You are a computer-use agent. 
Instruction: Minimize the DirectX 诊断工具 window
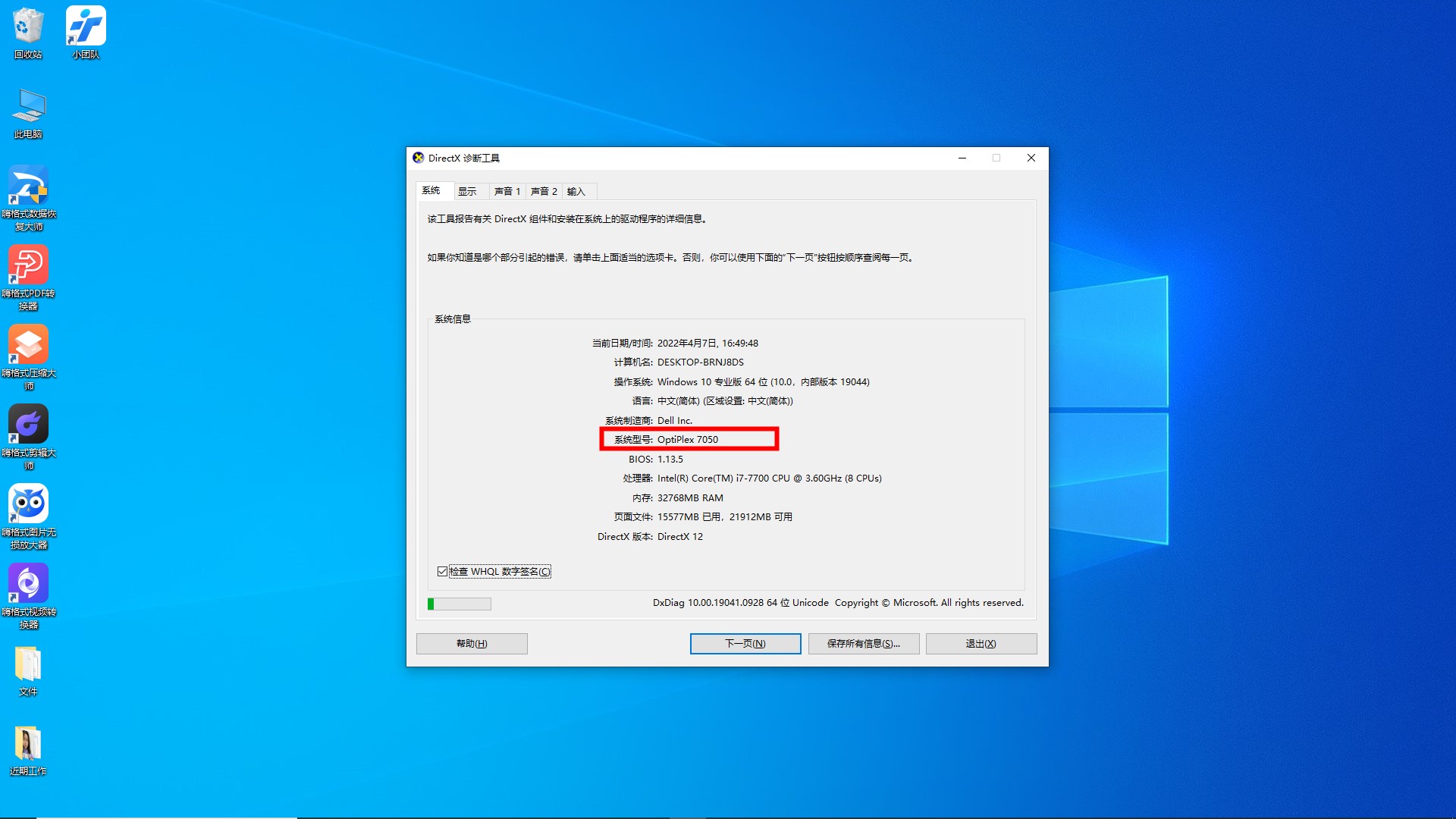pos(962,158)
